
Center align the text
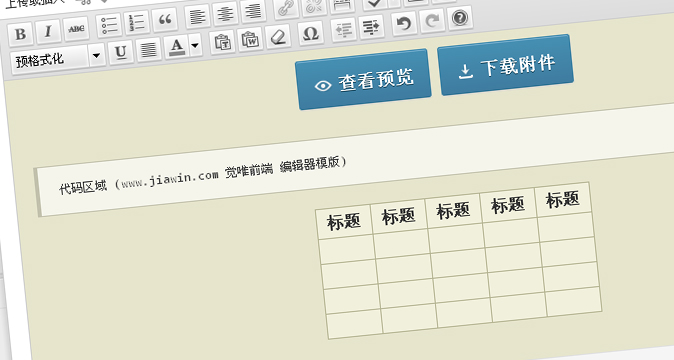[225, 13]
